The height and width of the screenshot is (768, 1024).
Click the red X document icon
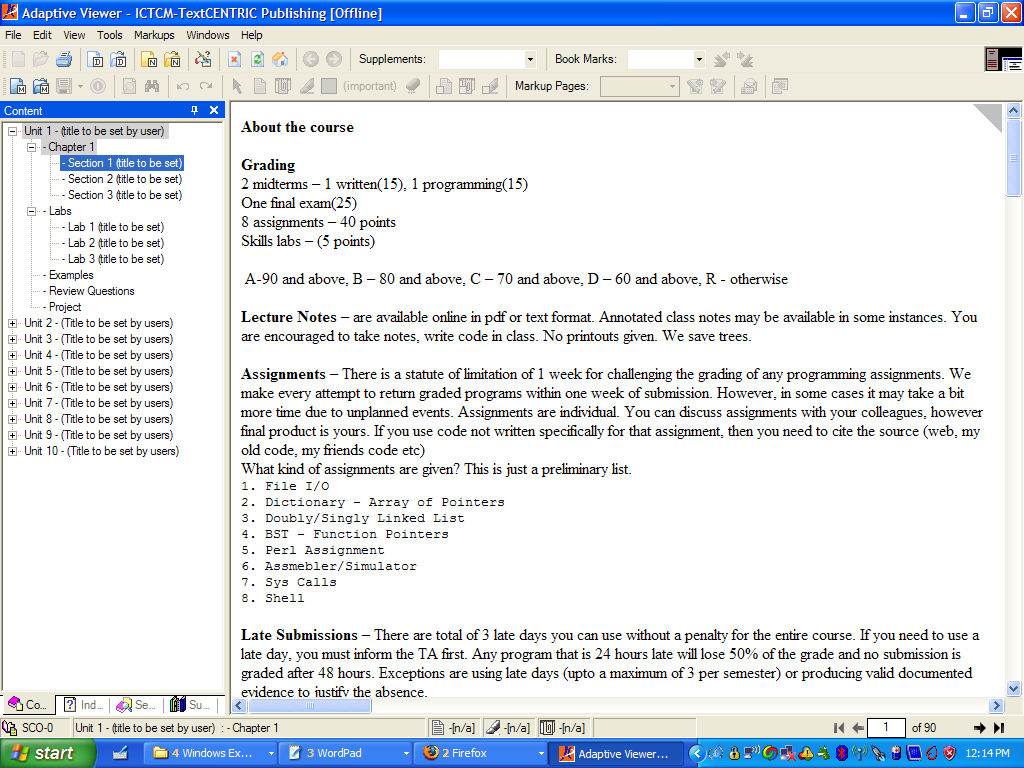click(x=234, y=59)
